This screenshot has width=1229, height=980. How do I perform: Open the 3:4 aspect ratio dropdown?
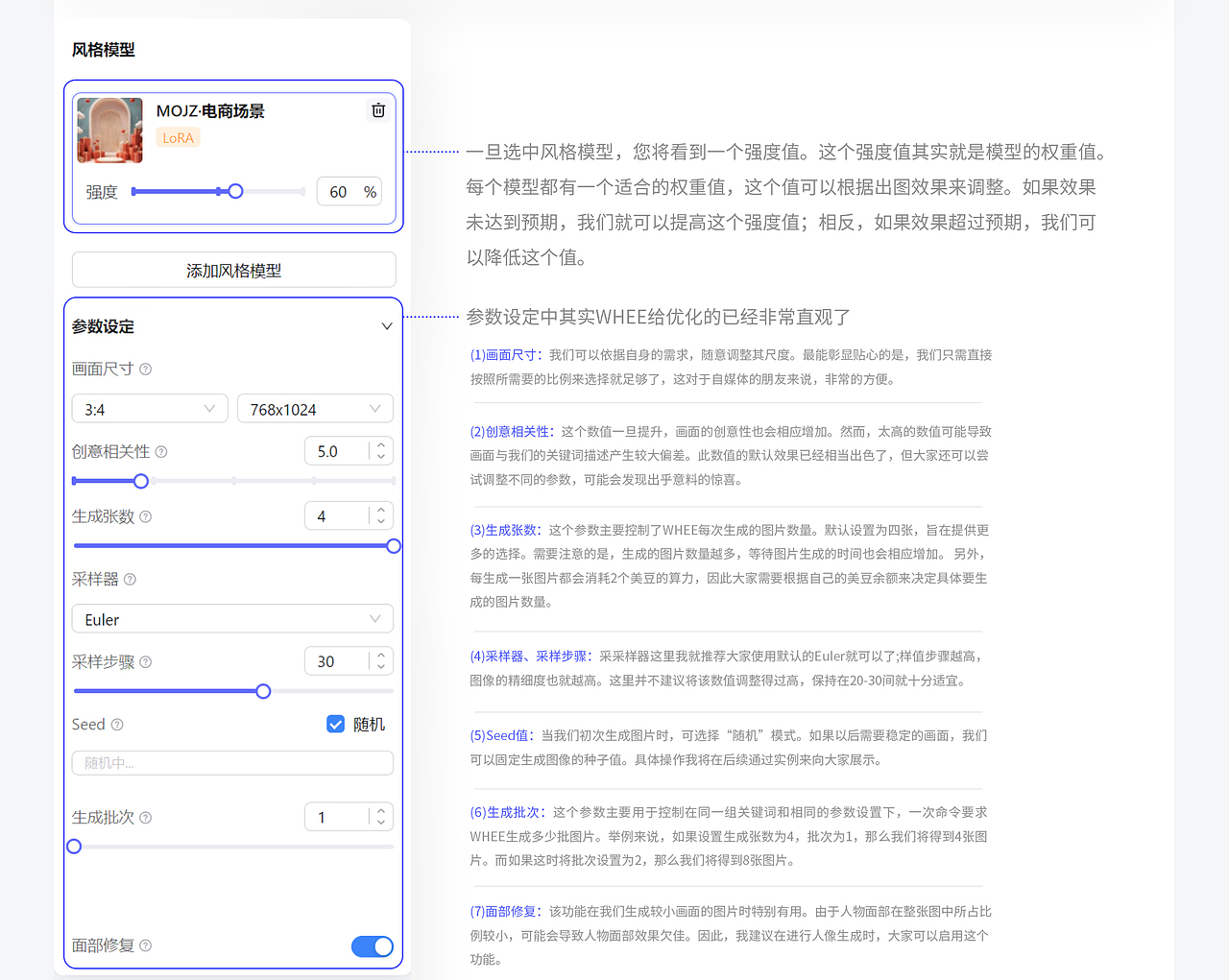click(x=149, y=408)
